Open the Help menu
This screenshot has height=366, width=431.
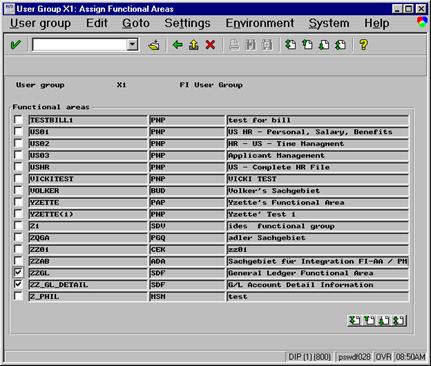click(377, 23)
